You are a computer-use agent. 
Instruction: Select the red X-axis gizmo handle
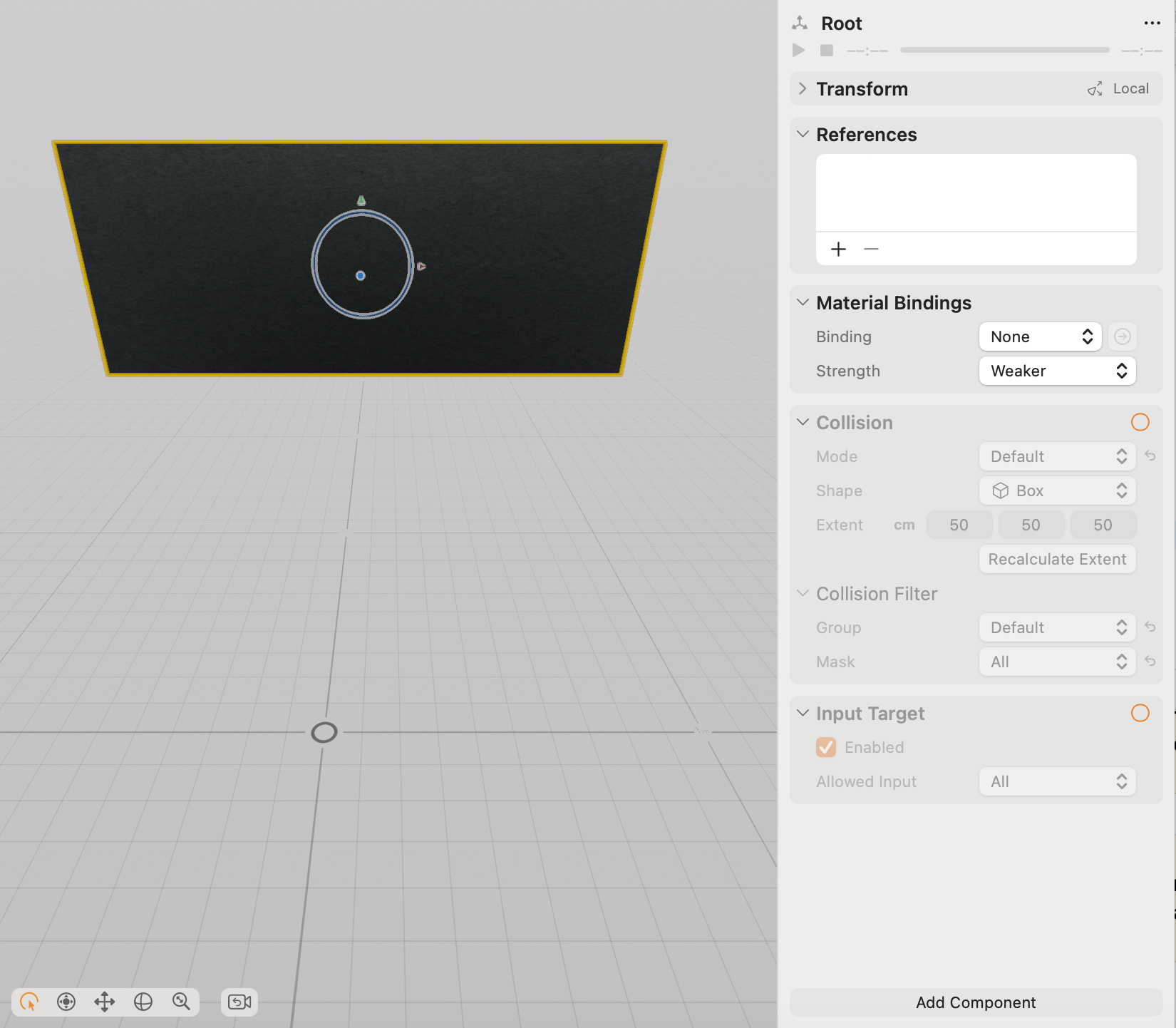421,266
